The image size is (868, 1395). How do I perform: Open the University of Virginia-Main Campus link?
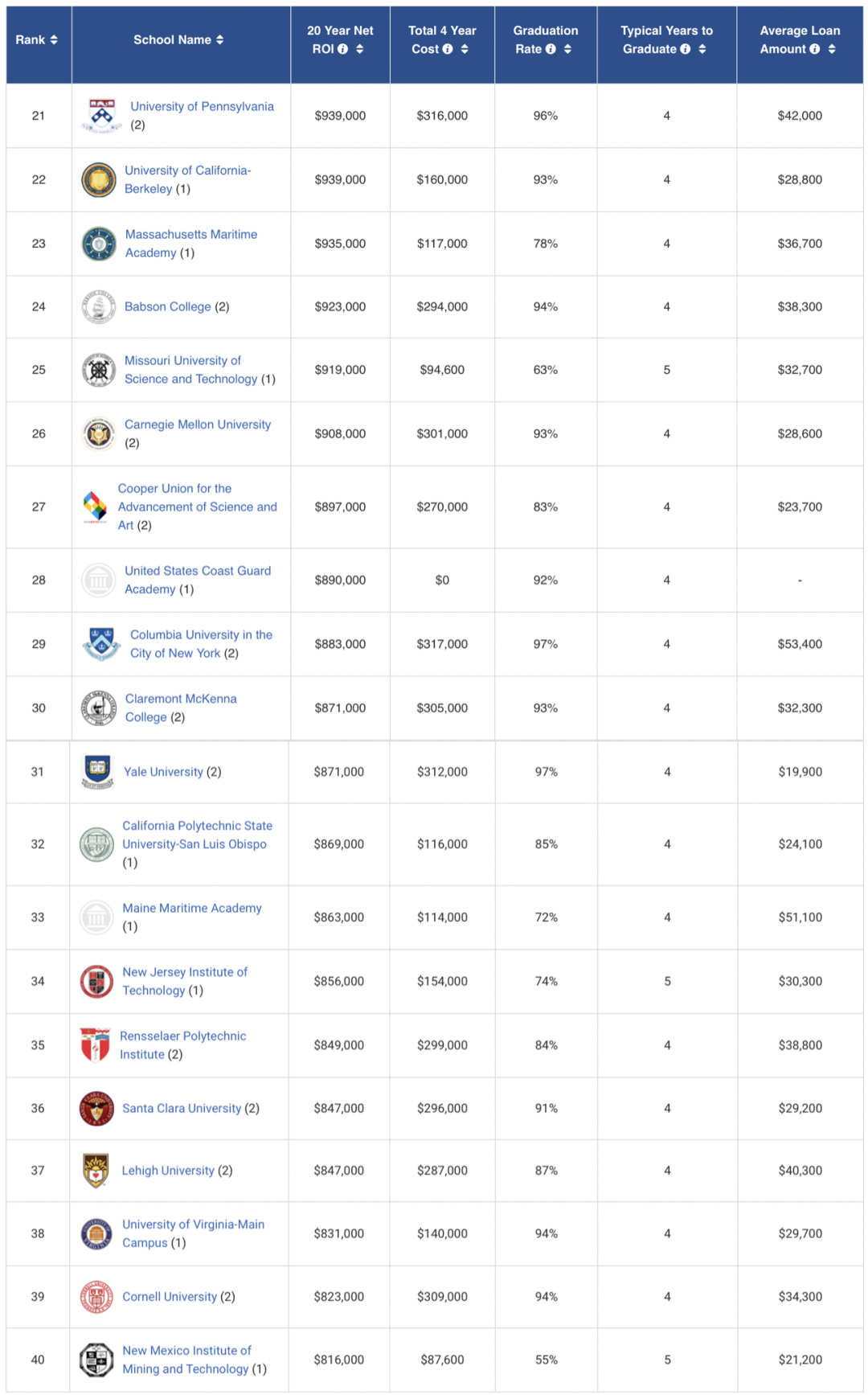(194, 1233)
